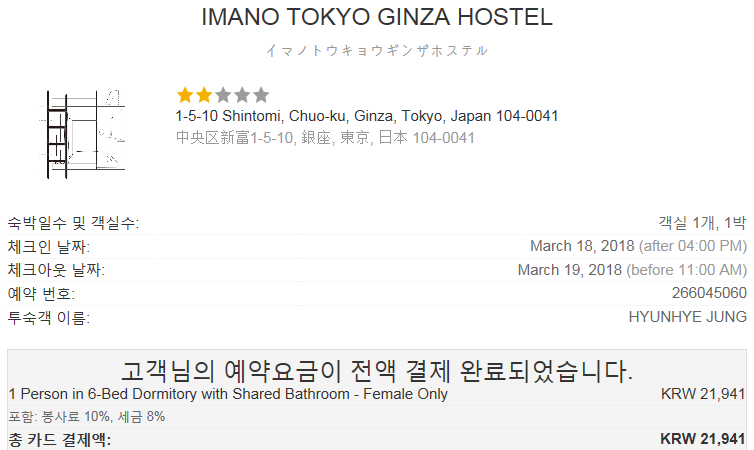Open the hostel bunk bed thumbnail image
754x450 pixels.
coord(82,134)
